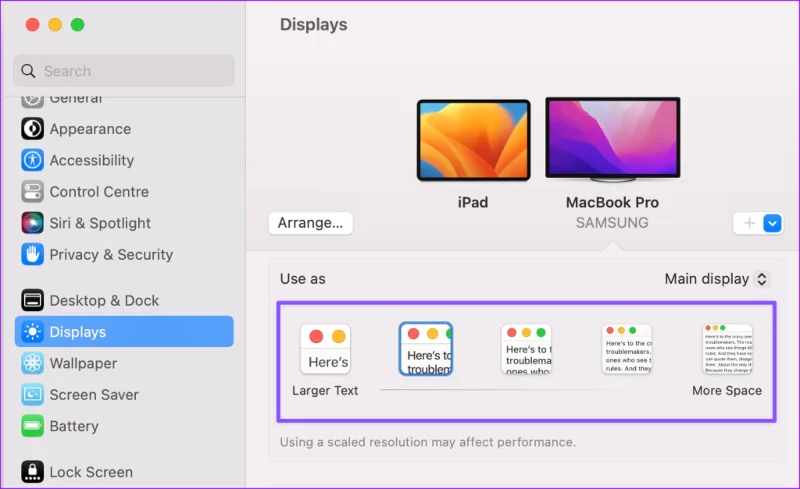
Task: Close the System Settings window
Action: click(x=33, y=25)
